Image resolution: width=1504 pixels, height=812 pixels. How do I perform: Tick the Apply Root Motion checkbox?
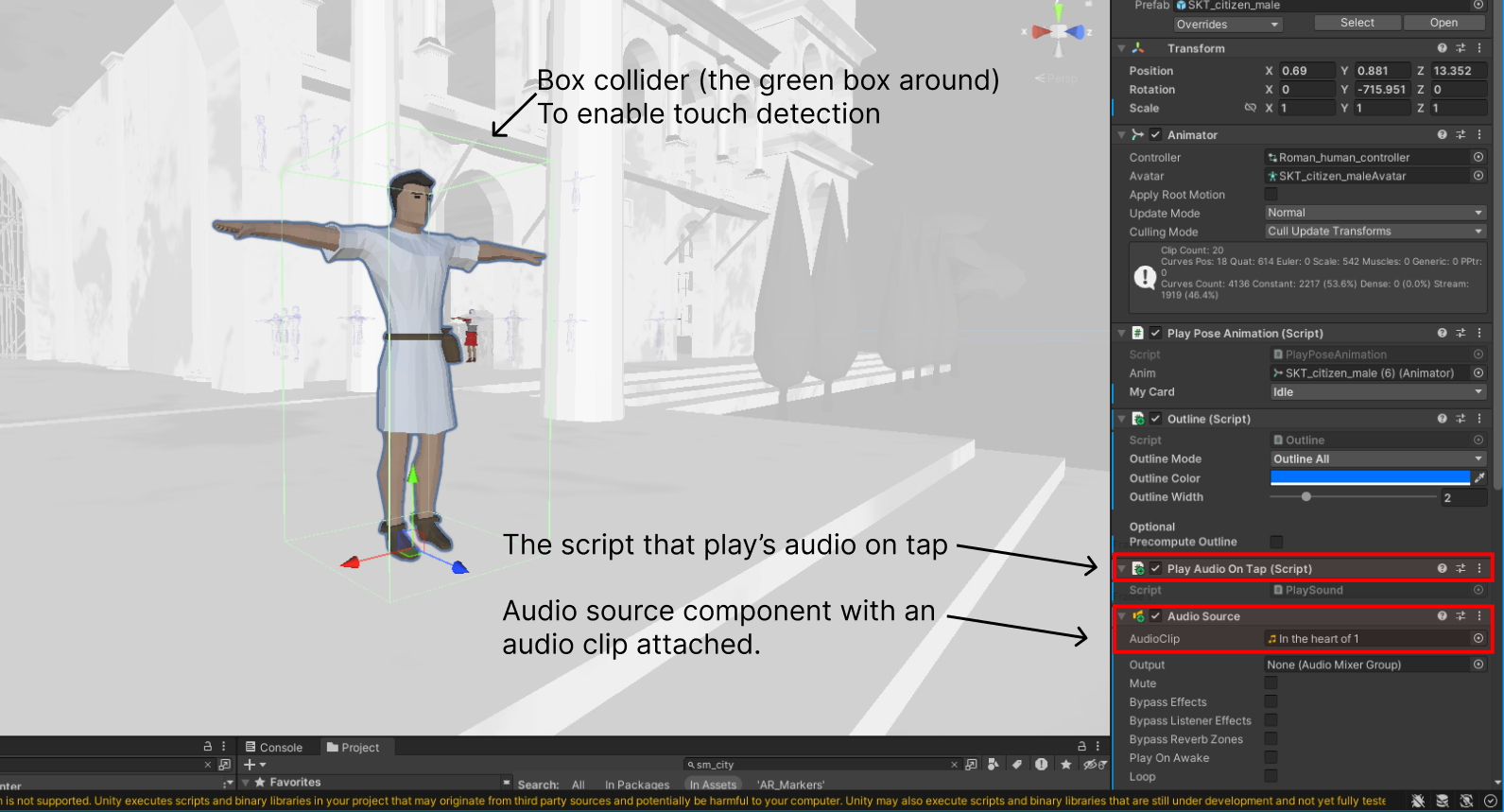(x=1271, y=195)
